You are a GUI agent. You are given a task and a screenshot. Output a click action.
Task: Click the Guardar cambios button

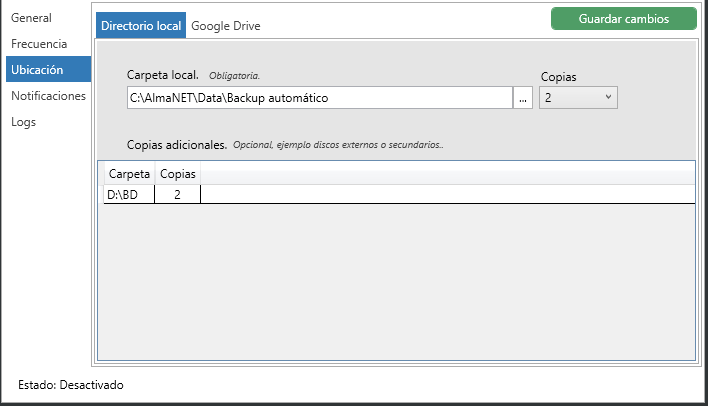(623, 19)
